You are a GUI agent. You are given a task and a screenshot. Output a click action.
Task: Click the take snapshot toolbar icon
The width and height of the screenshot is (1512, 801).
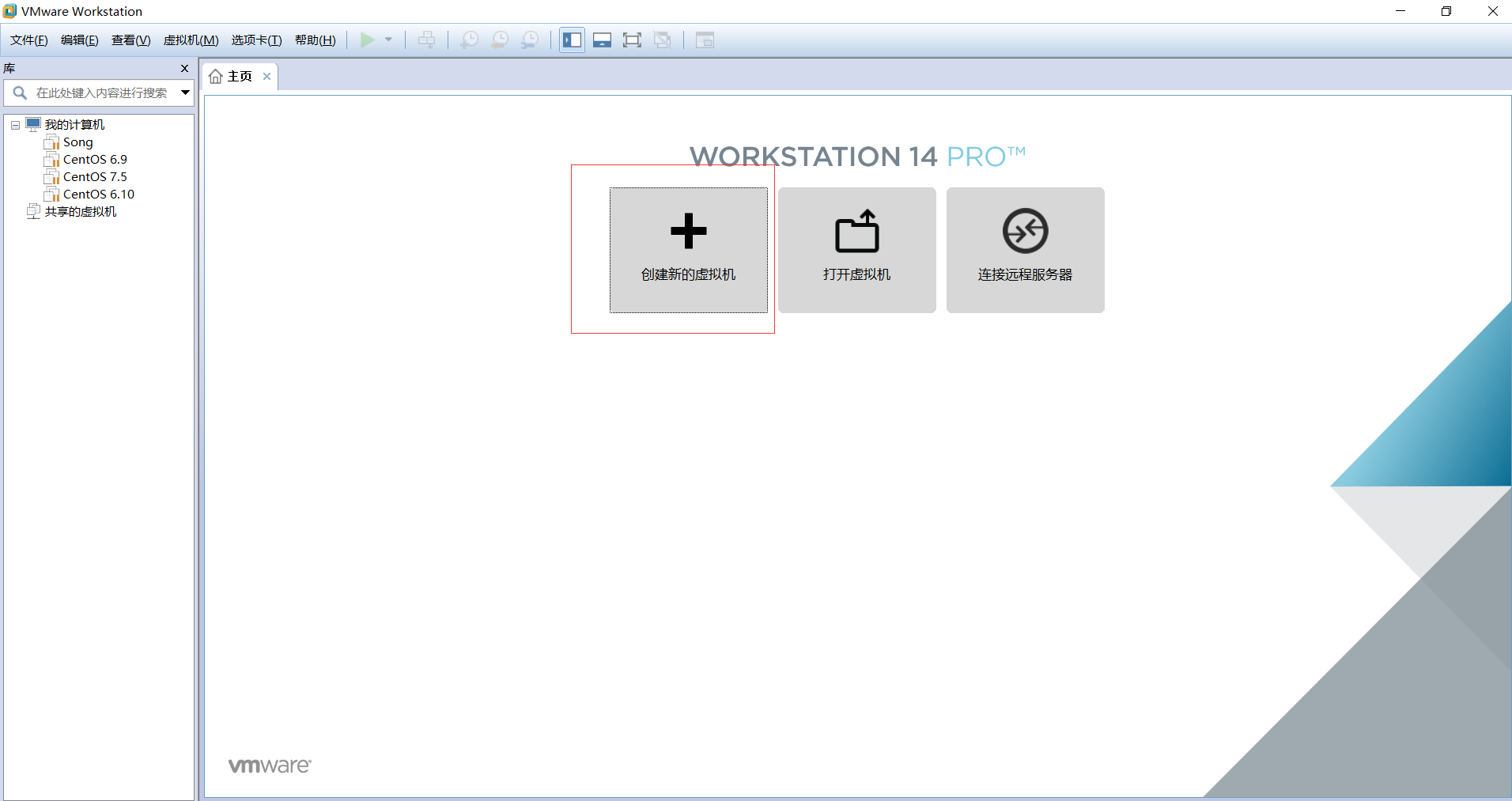tap(470, 40)
